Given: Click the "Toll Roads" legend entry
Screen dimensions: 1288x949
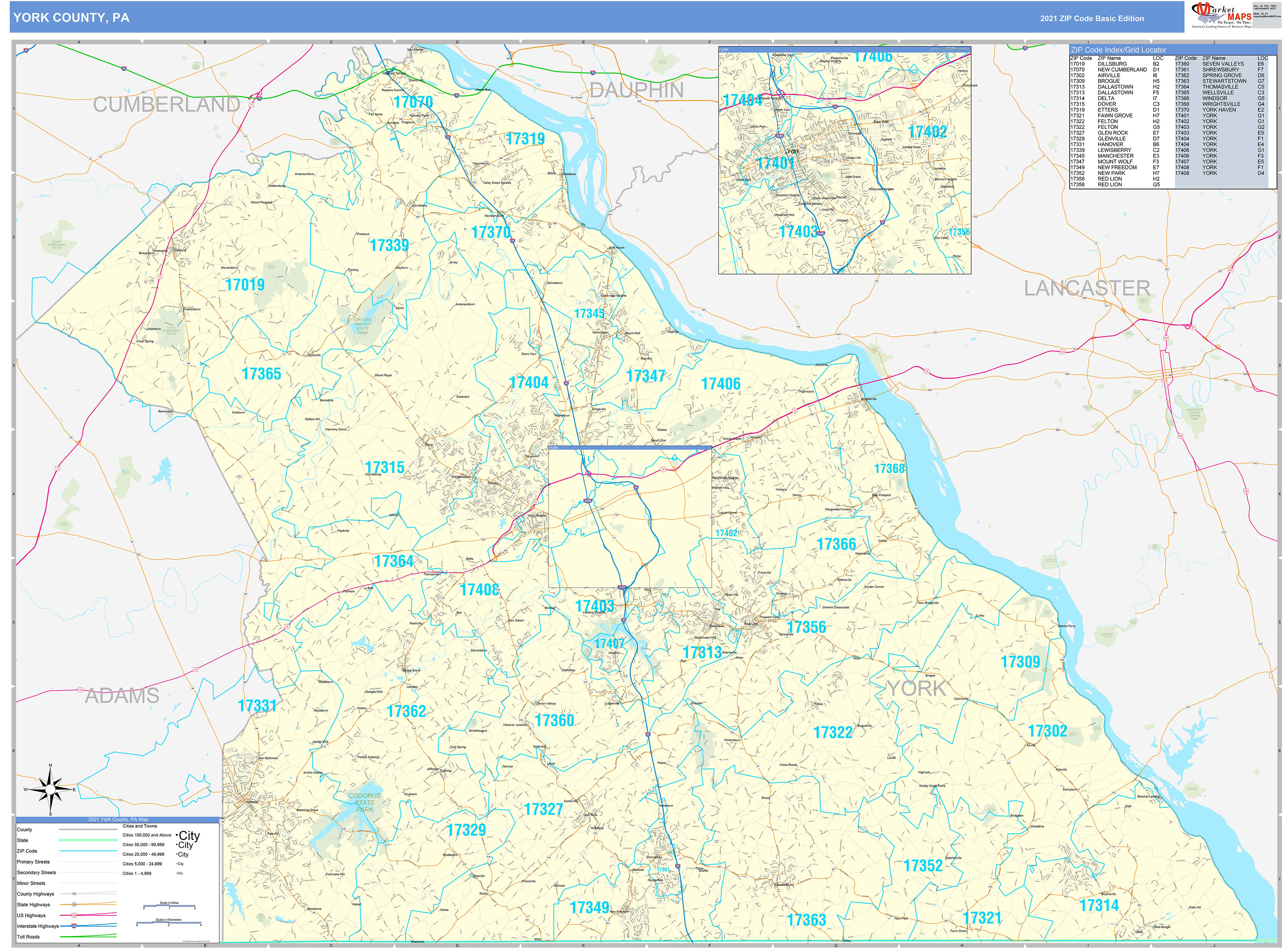Looking at the screenshot, I should [x=29, y=937].
